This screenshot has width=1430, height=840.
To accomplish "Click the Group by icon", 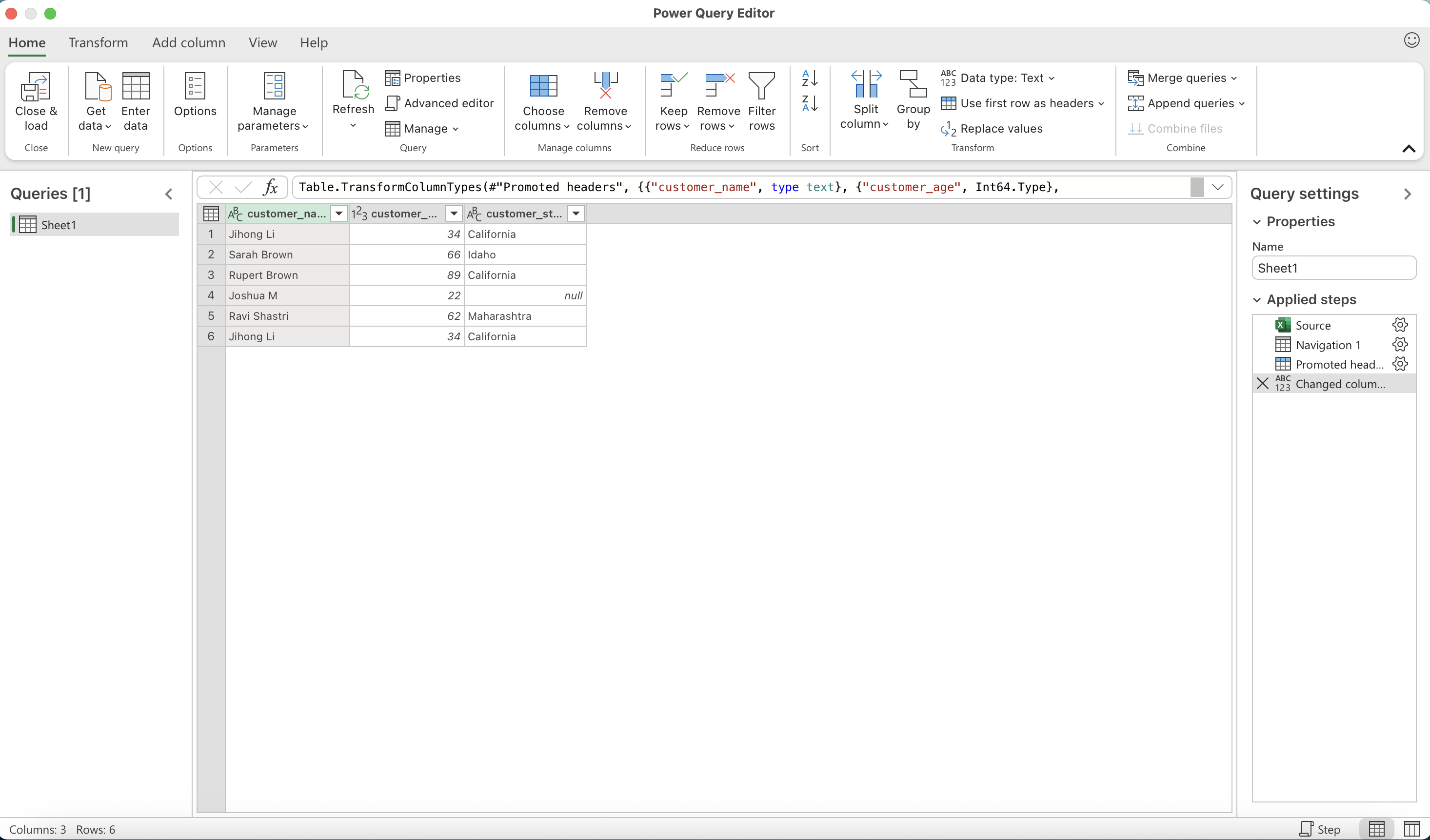I will click(x=913, y=85).
